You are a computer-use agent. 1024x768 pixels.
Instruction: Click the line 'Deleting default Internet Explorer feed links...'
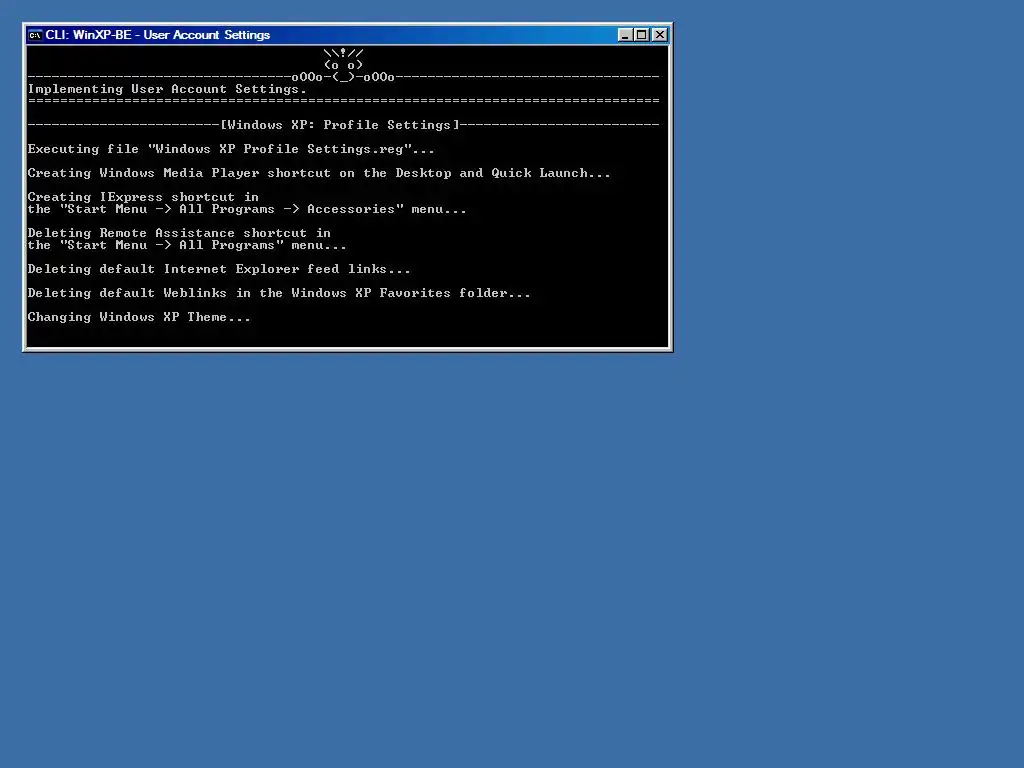coord(219,269)
